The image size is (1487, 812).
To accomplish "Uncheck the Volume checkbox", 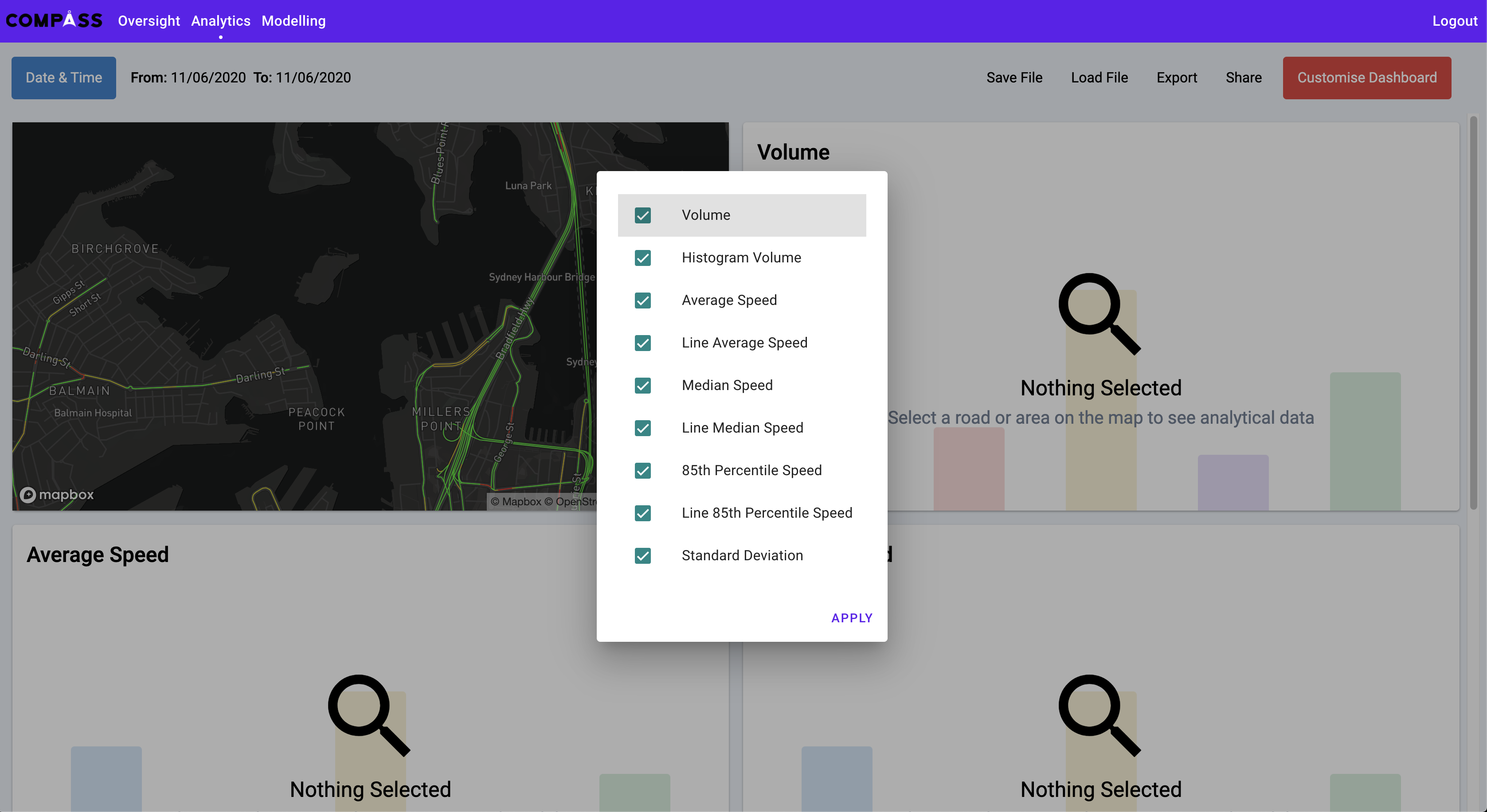I will tap(642, 215).
